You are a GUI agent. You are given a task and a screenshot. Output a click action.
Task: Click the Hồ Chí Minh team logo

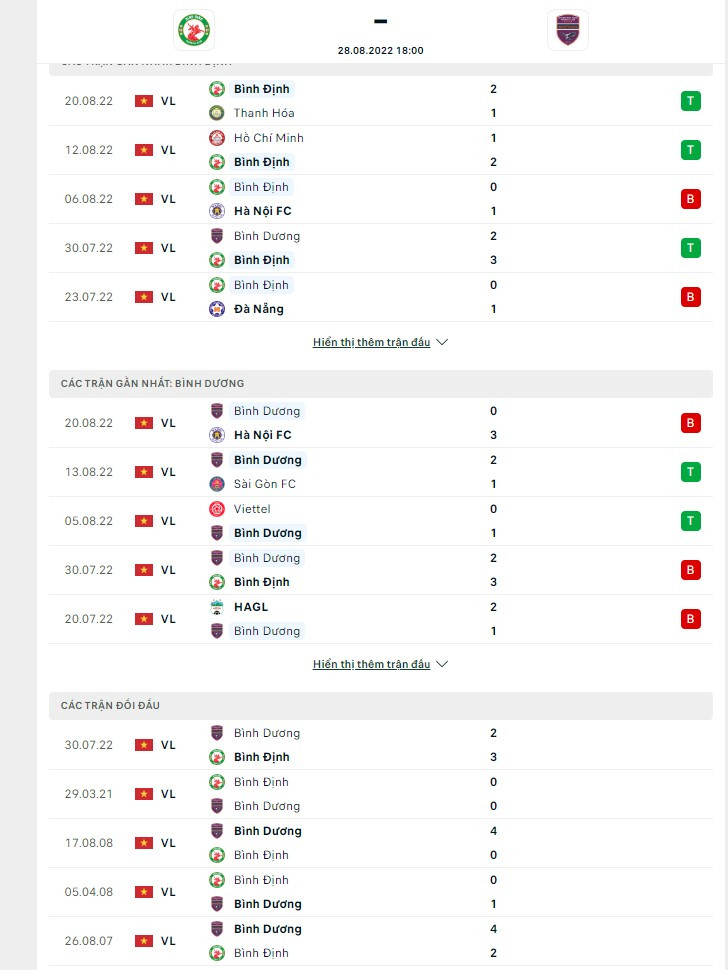(x=217, y=138)
